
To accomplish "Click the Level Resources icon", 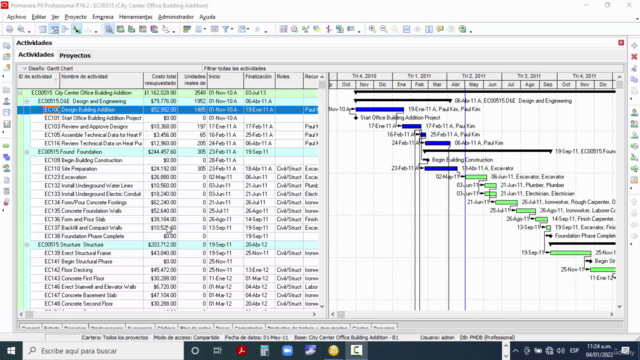I will click(306, 29).
